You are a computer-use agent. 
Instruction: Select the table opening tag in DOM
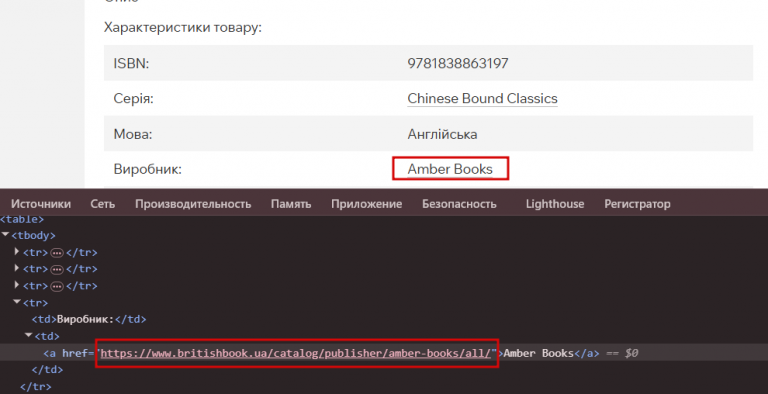(22, 219)
